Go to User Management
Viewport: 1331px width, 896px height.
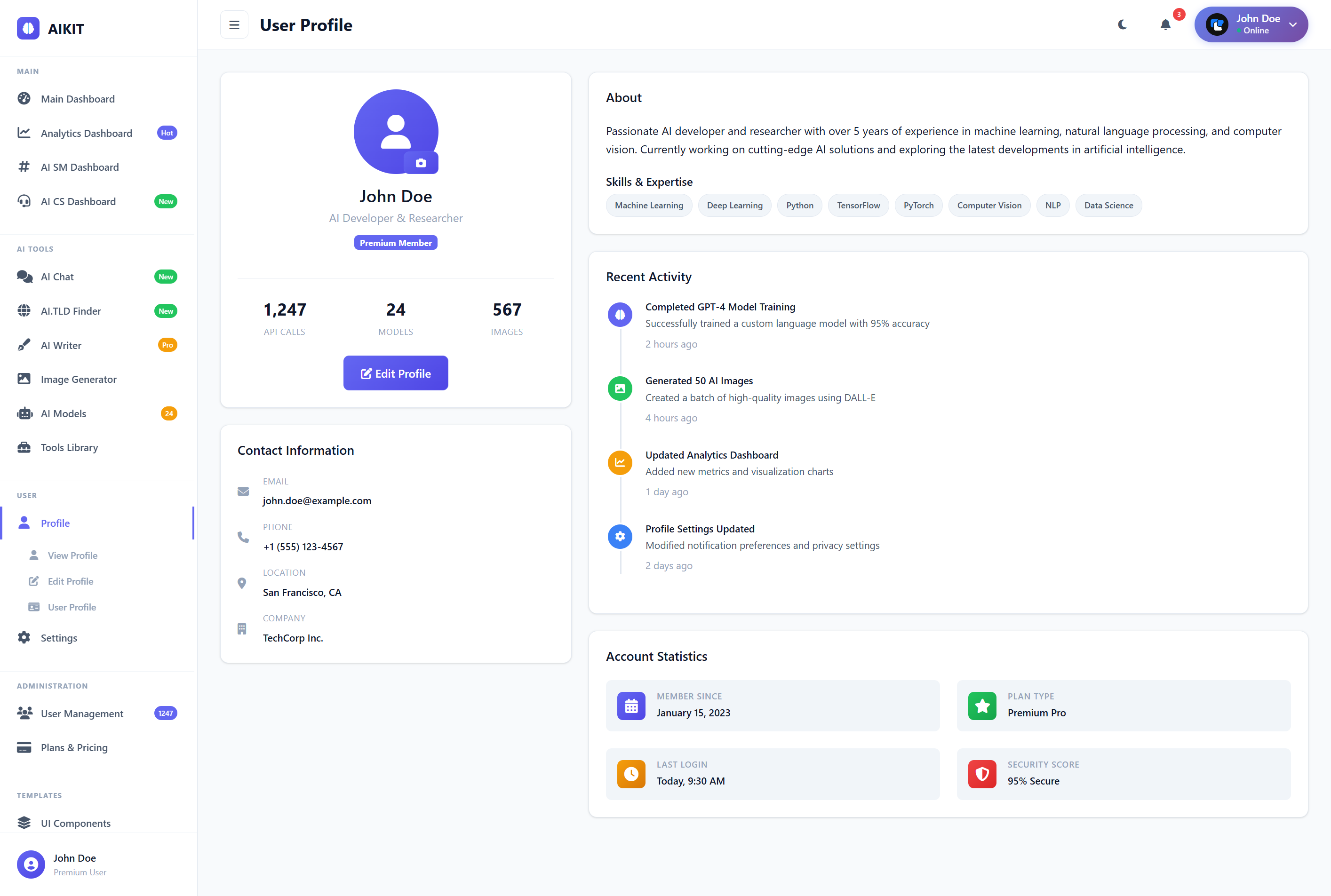tap(82, 713)
